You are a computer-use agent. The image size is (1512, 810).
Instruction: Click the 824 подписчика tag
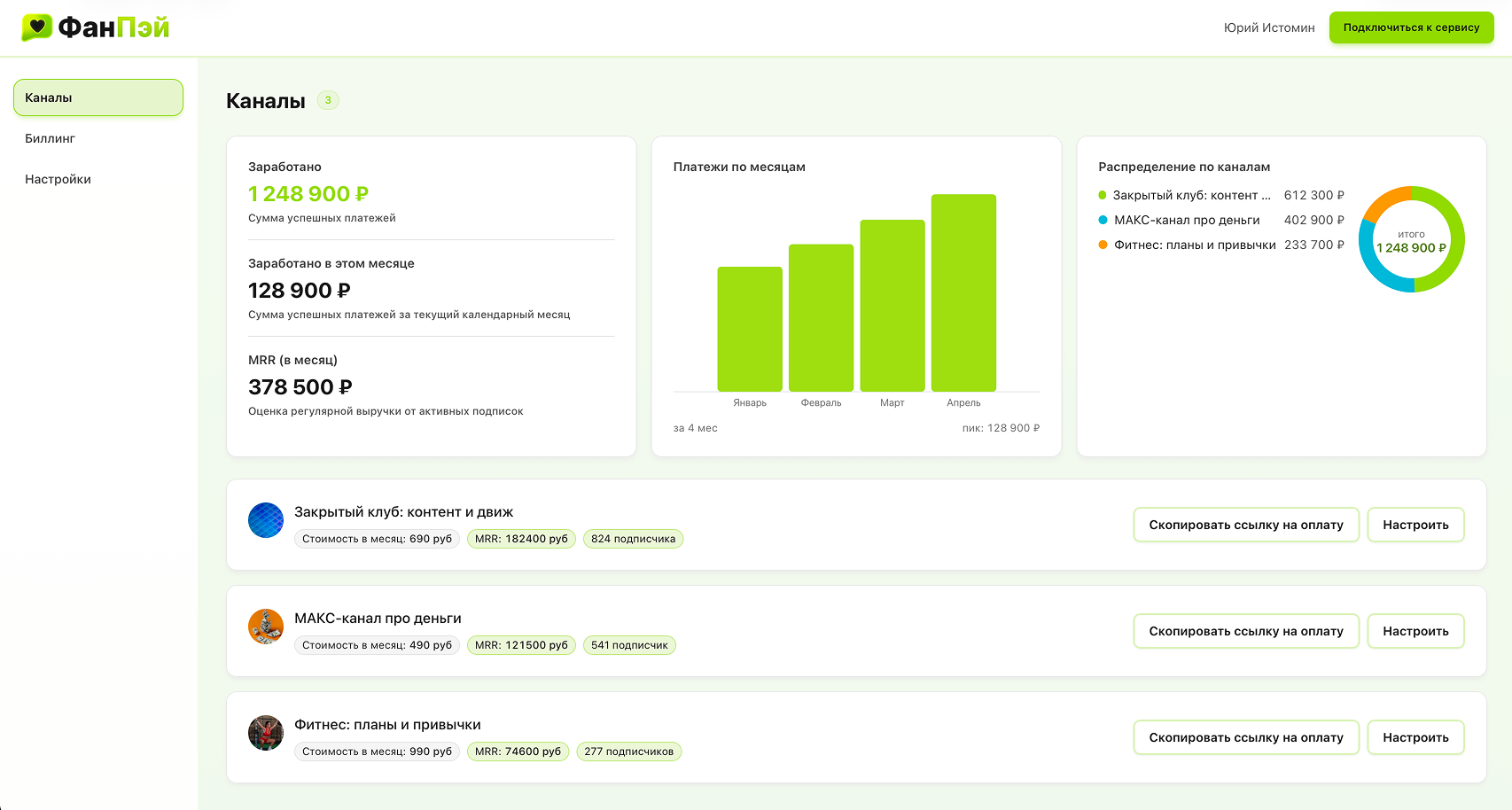pos(633,539)
